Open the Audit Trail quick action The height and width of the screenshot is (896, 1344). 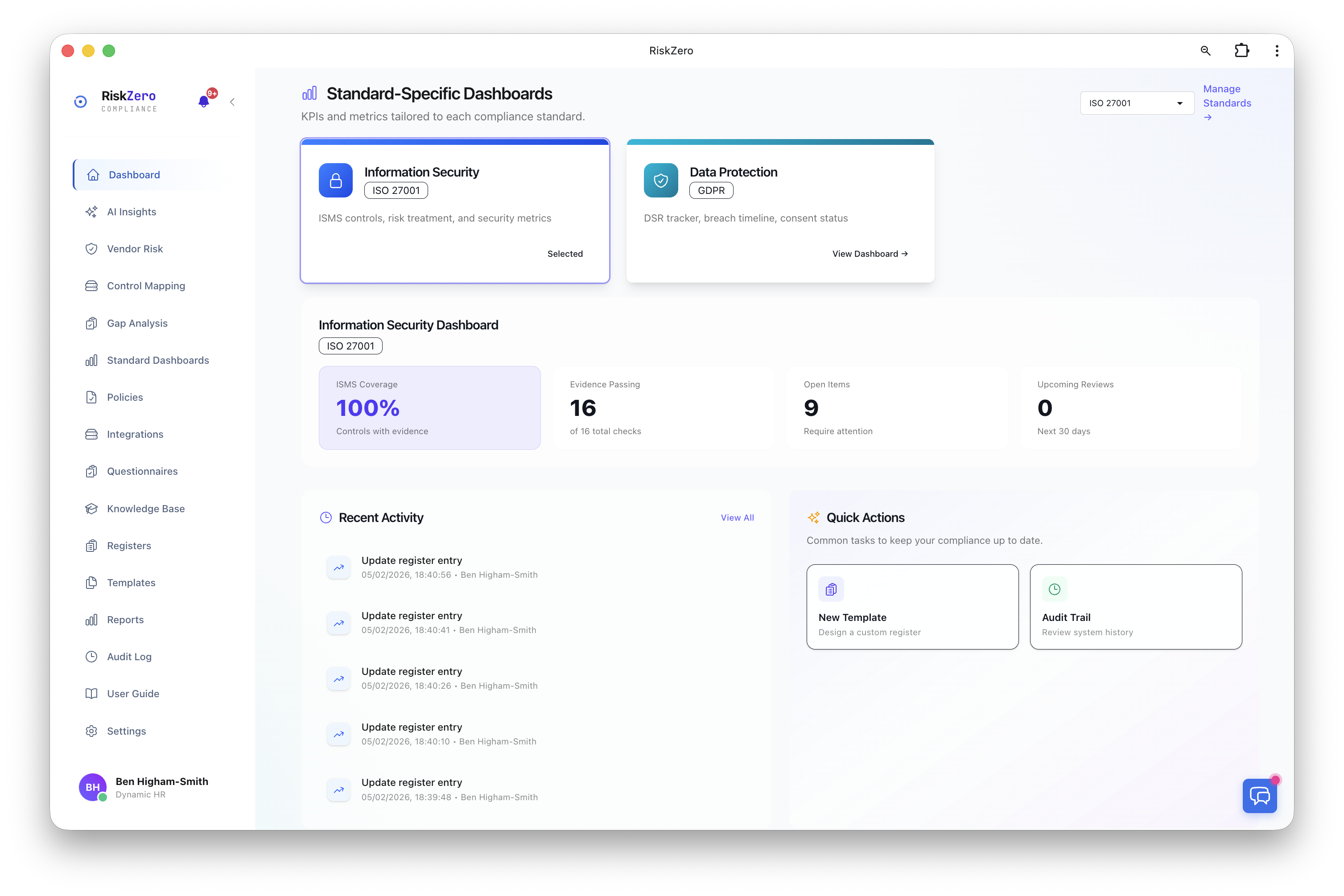click(1135, 607)
